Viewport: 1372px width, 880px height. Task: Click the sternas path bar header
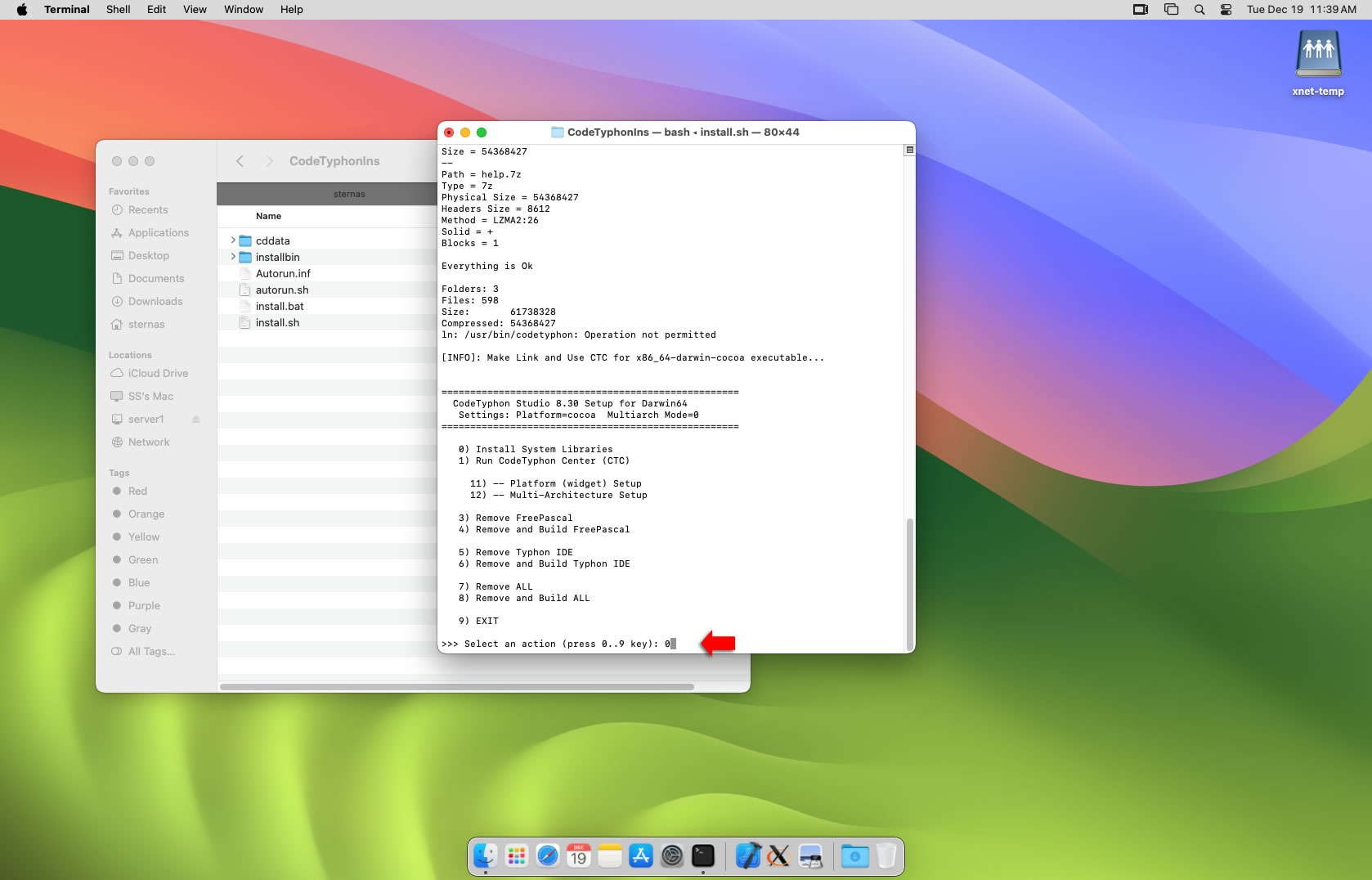coord(327,194)
